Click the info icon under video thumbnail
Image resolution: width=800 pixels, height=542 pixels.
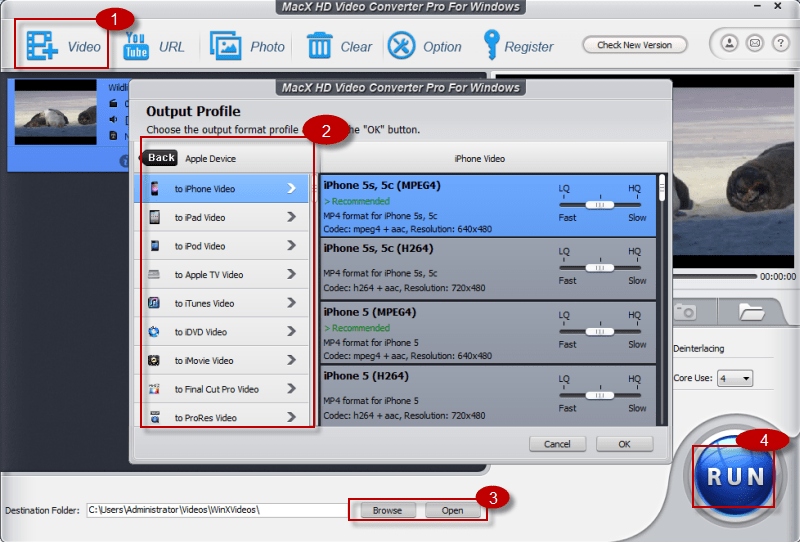124,161
